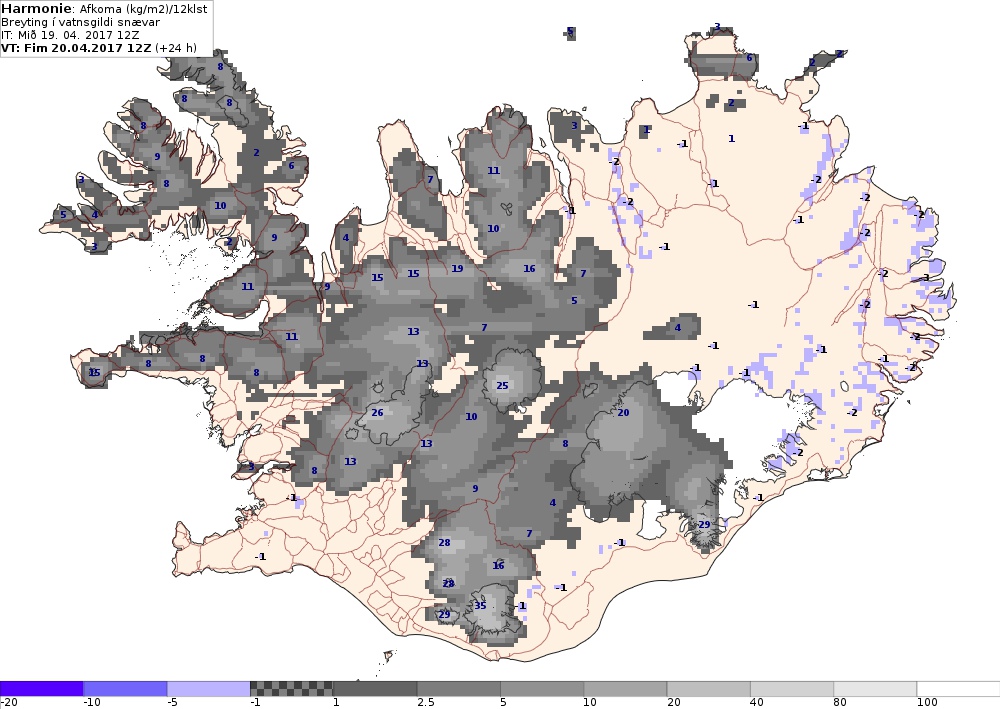
Task: Click the map value 35 on the southern glacier
Action: click(480, 606)
